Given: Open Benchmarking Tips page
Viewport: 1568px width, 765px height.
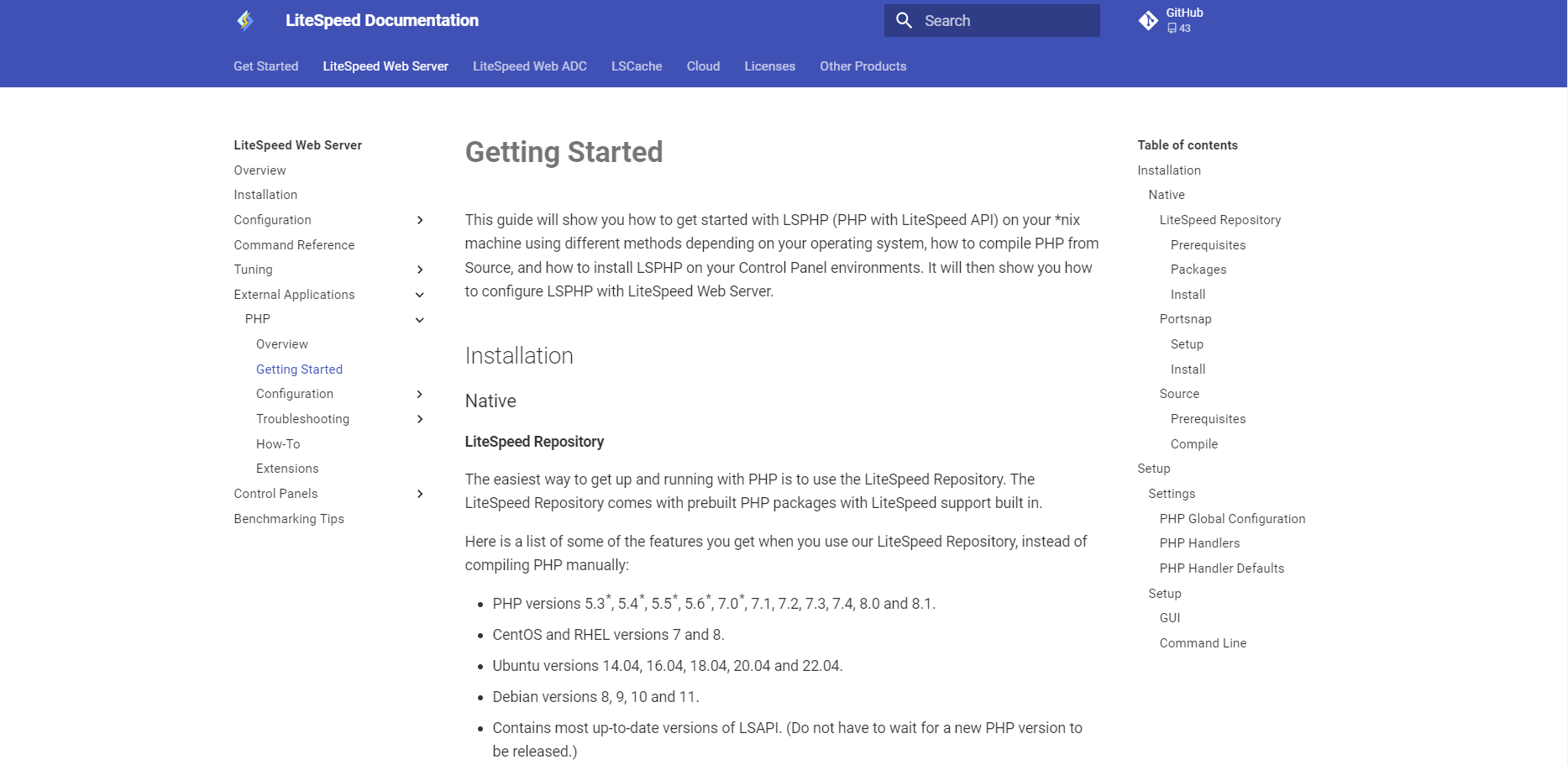Looking at the screenshot, I should click(x=289, y=519).
